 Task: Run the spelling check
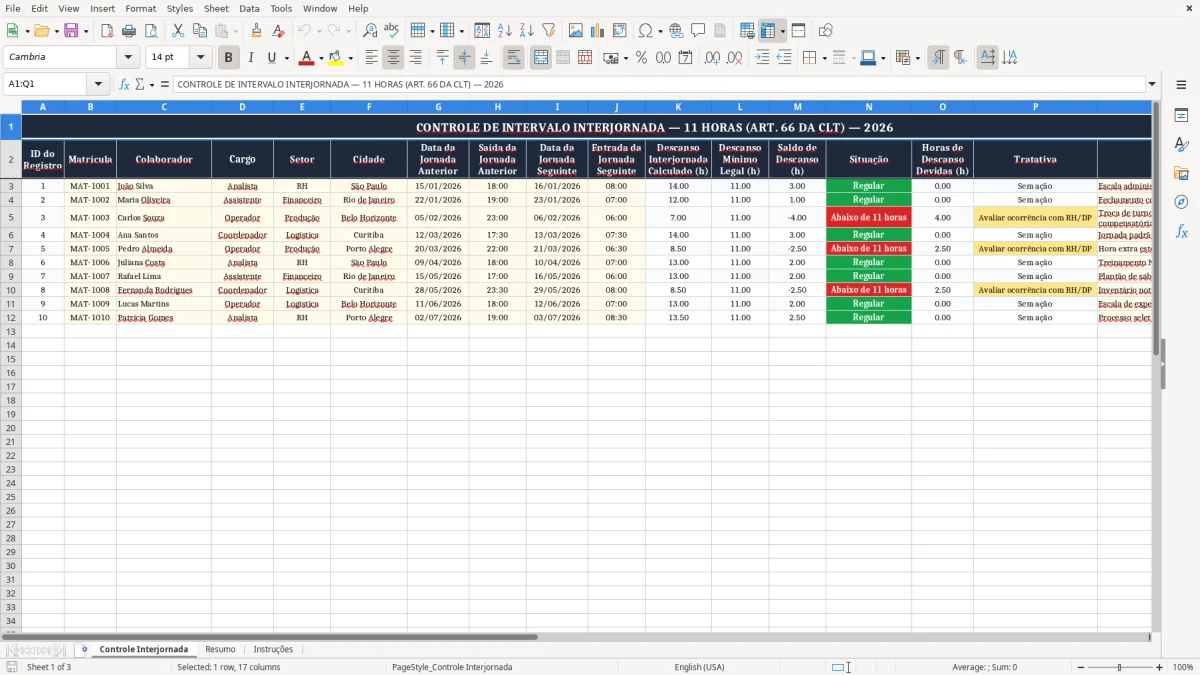[x=392, y=31]
